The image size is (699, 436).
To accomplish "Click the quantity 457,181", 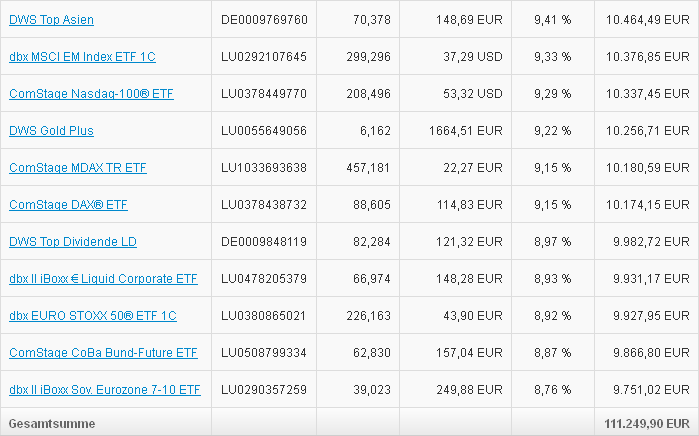I will (368, 168).
